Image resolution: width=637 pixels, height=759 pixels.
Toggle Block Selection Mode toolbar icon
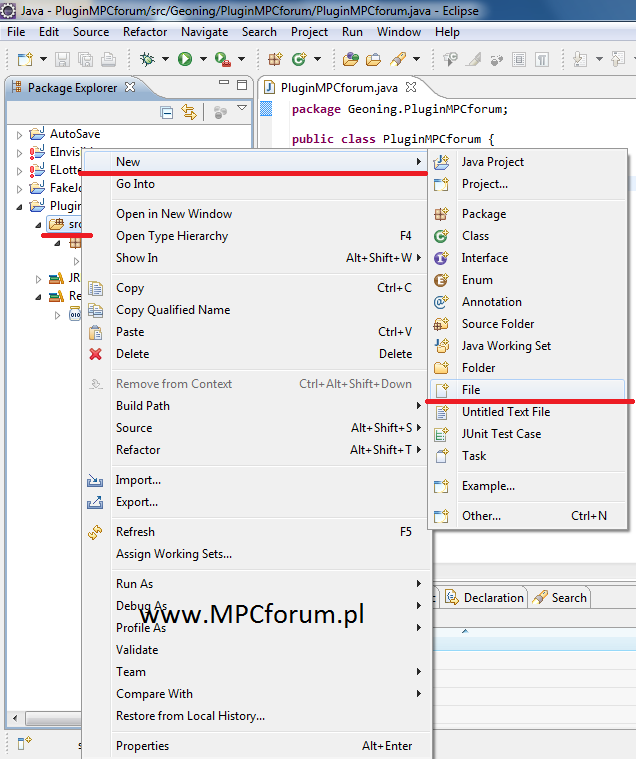click(519, 60)
